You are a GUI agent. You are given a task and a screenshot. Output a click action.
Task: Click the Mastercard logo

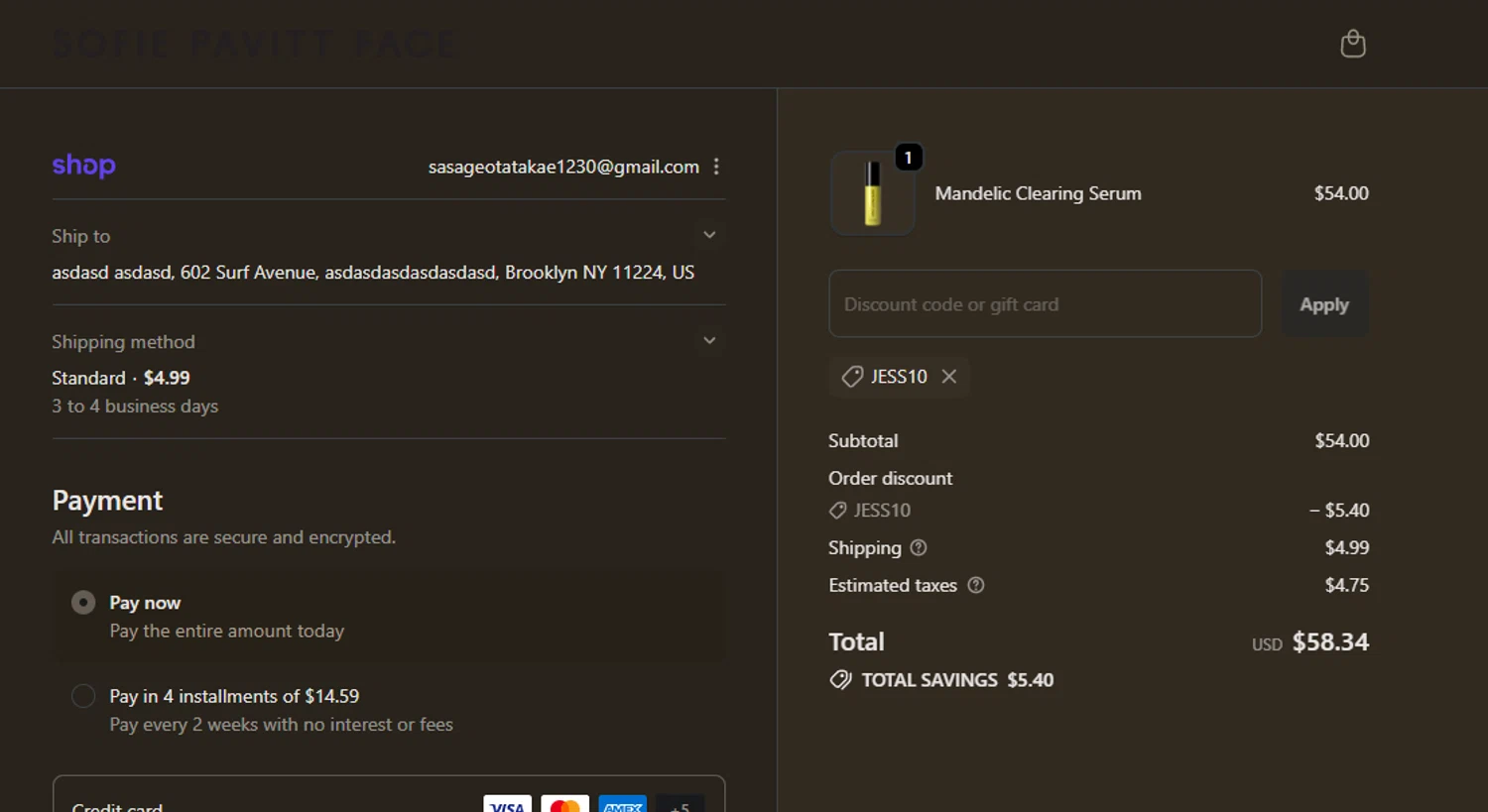coord(564,805)
